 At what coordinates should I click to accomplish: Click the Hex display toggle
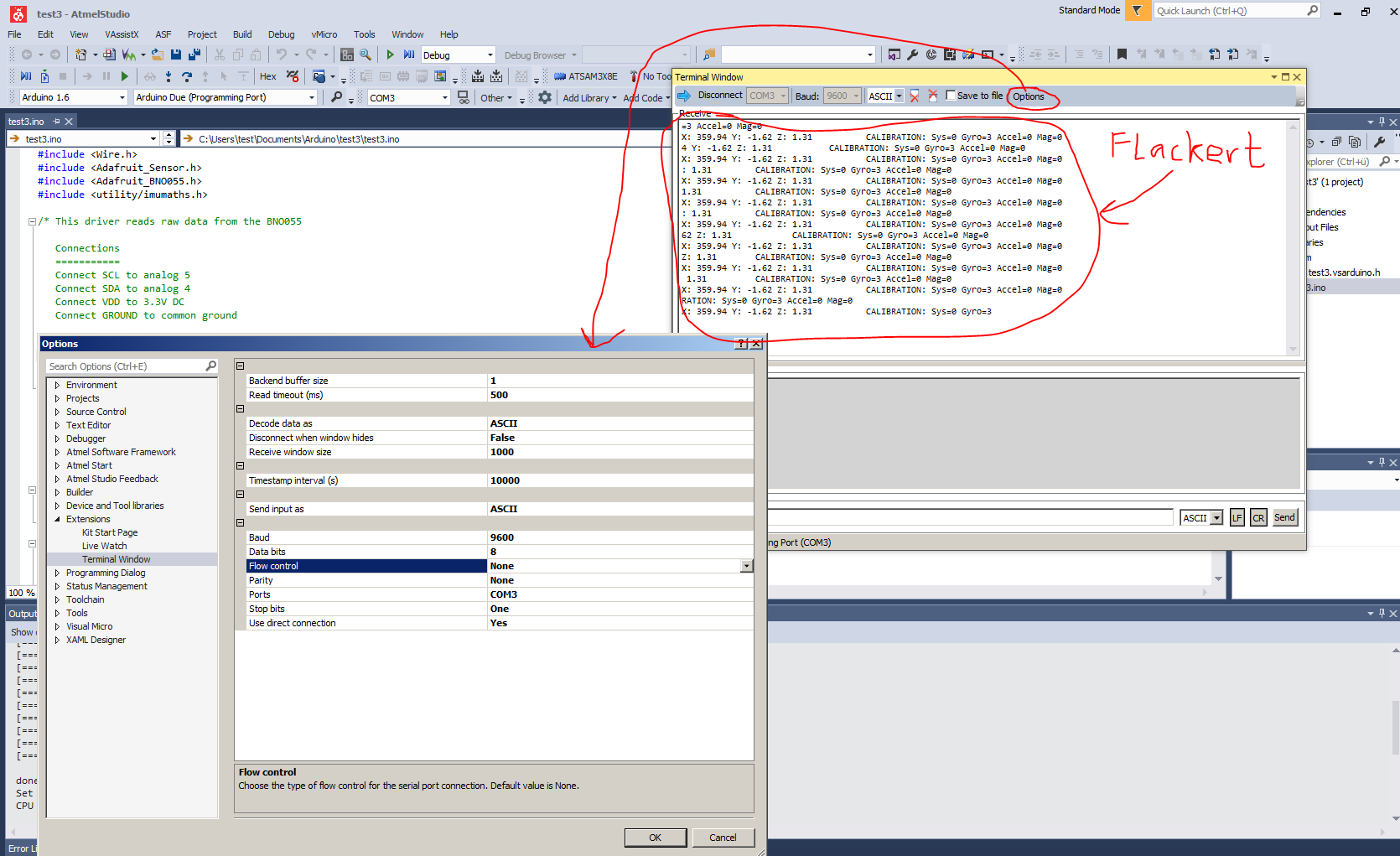coord(268,76)
